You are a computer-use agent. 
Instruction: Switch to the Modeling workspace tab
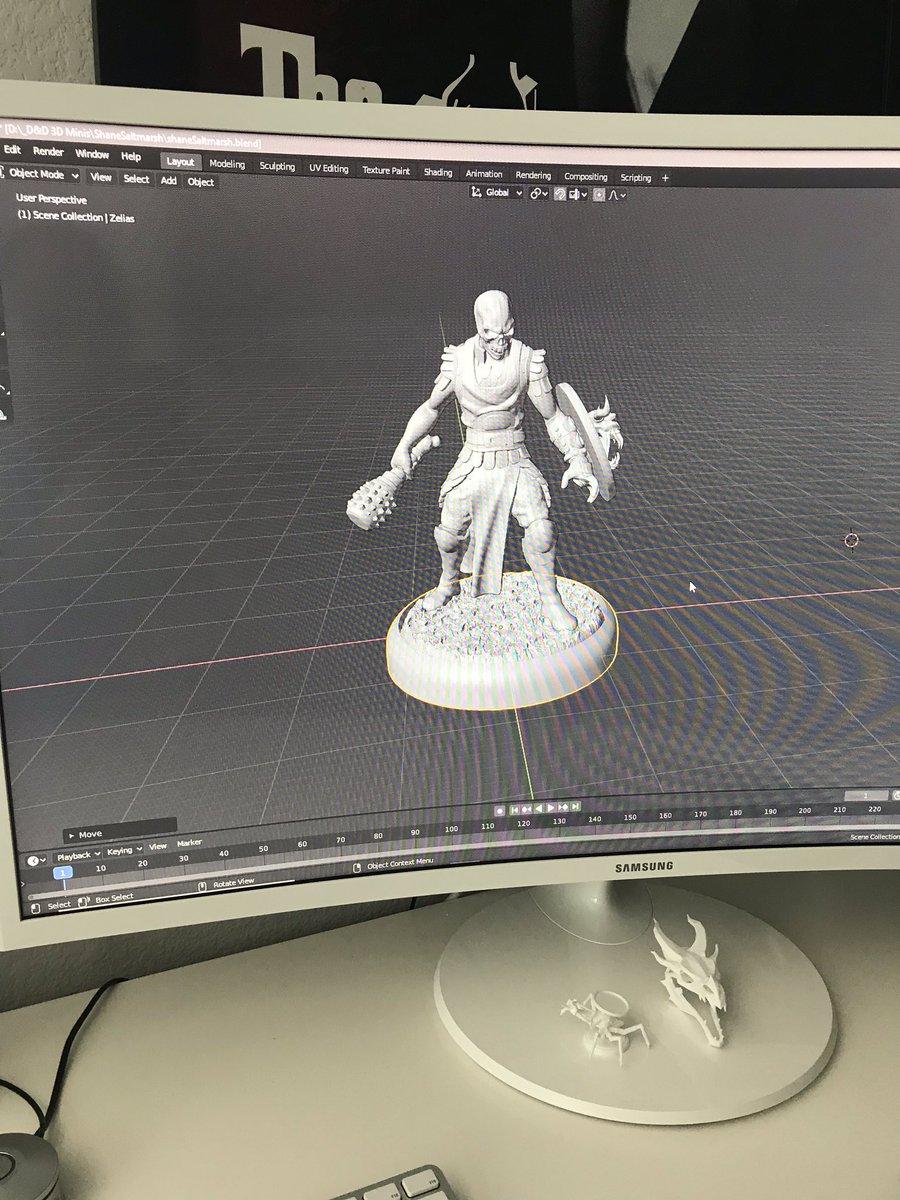(227, 164)
